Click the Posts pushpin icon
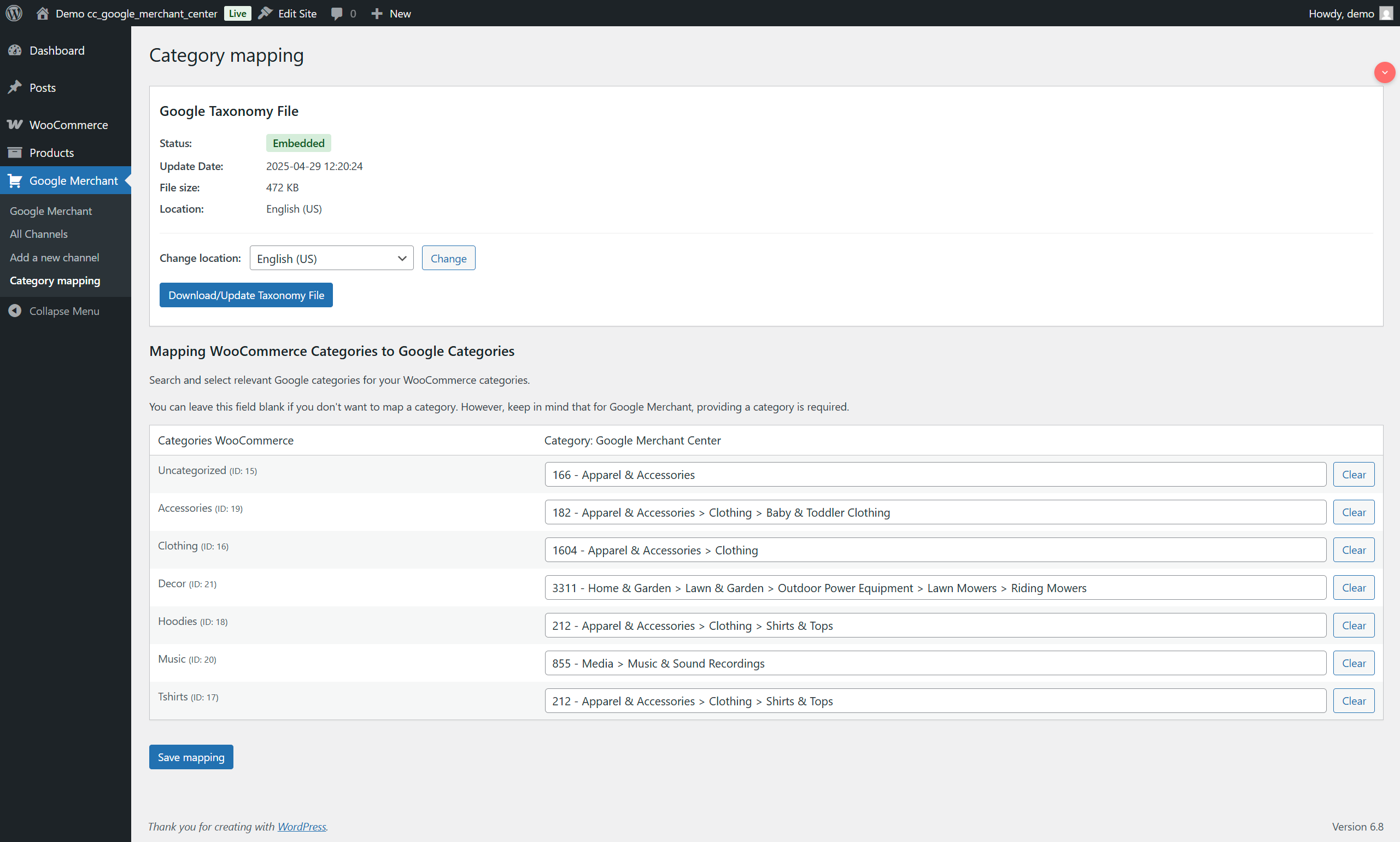Image resolution: width=1400 pixels, height=842 pixels. tap(15, 87)
